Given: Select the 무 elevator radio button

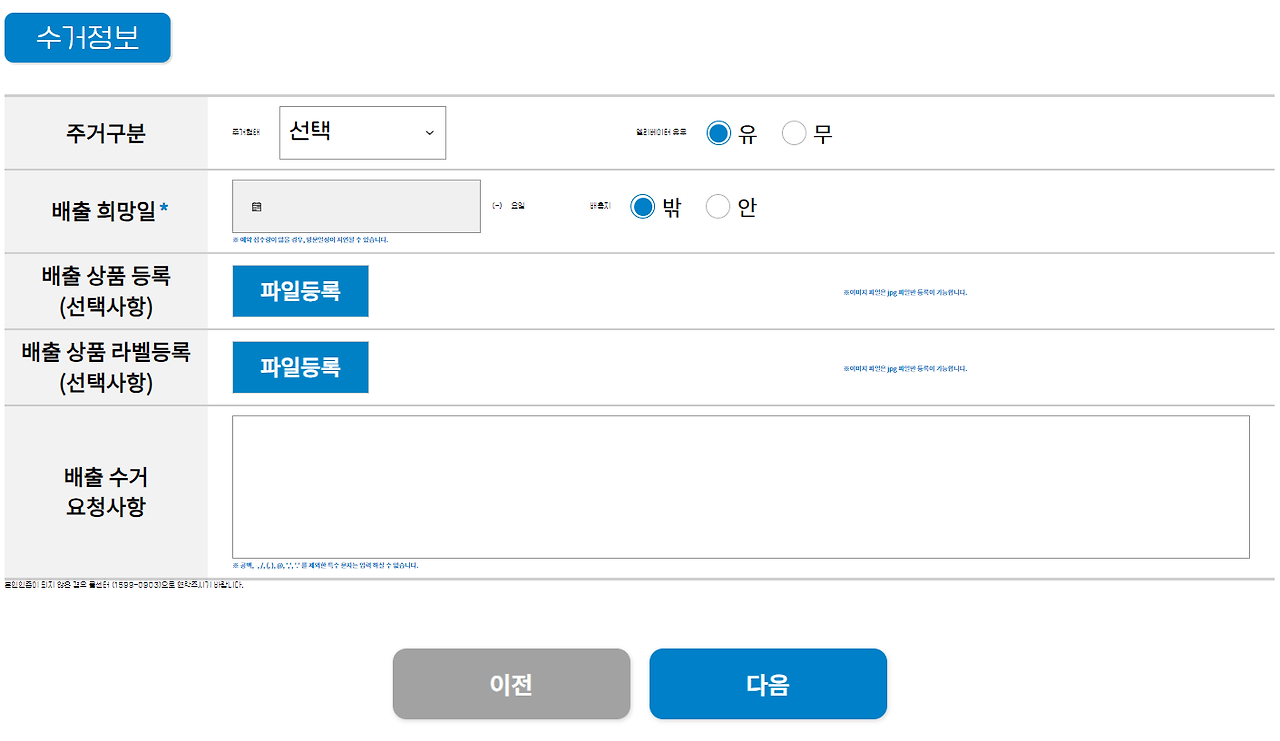Looking at the screenshot, I should click(794, 133).
